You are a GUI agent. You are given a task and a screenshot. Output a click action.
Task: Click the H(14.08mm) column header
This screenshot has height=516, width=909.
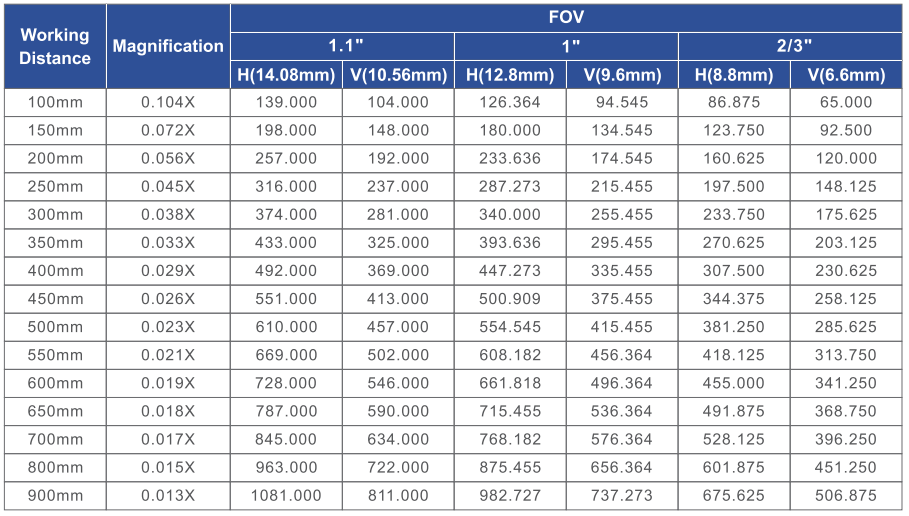pos(286,75)
